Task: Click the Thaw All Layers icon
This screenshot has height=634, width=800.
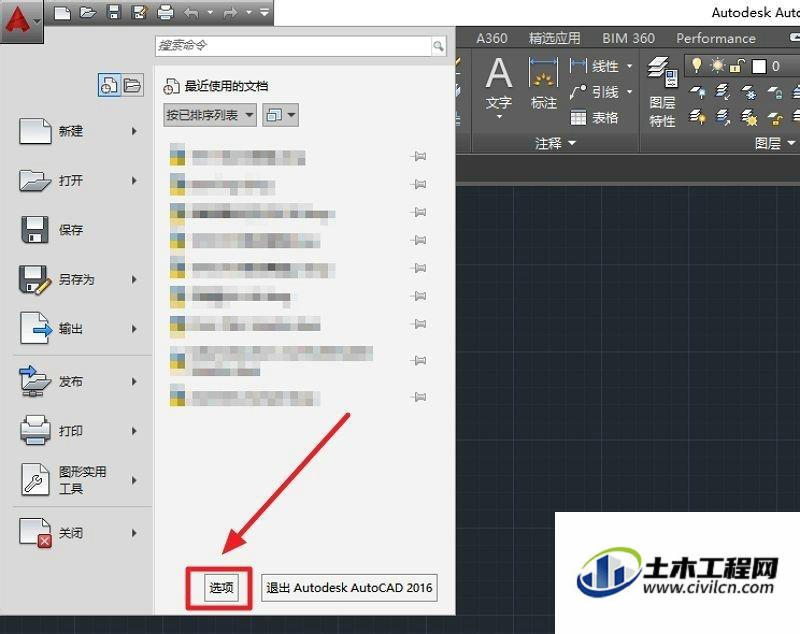Action: click(748, 118)
